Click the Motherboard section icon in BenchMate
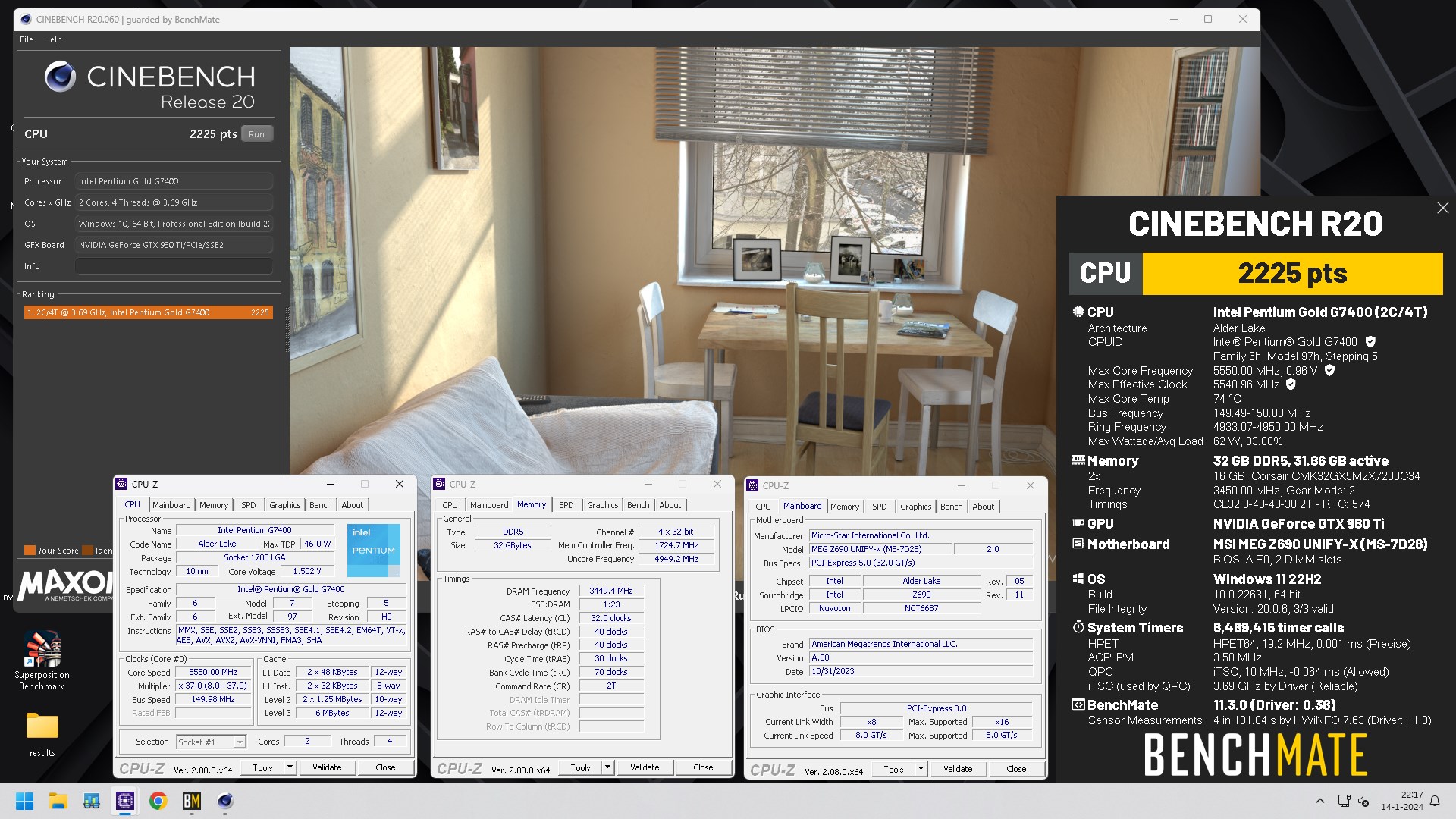This screenshot has height=819, width=1456. tap(1078, 544)
